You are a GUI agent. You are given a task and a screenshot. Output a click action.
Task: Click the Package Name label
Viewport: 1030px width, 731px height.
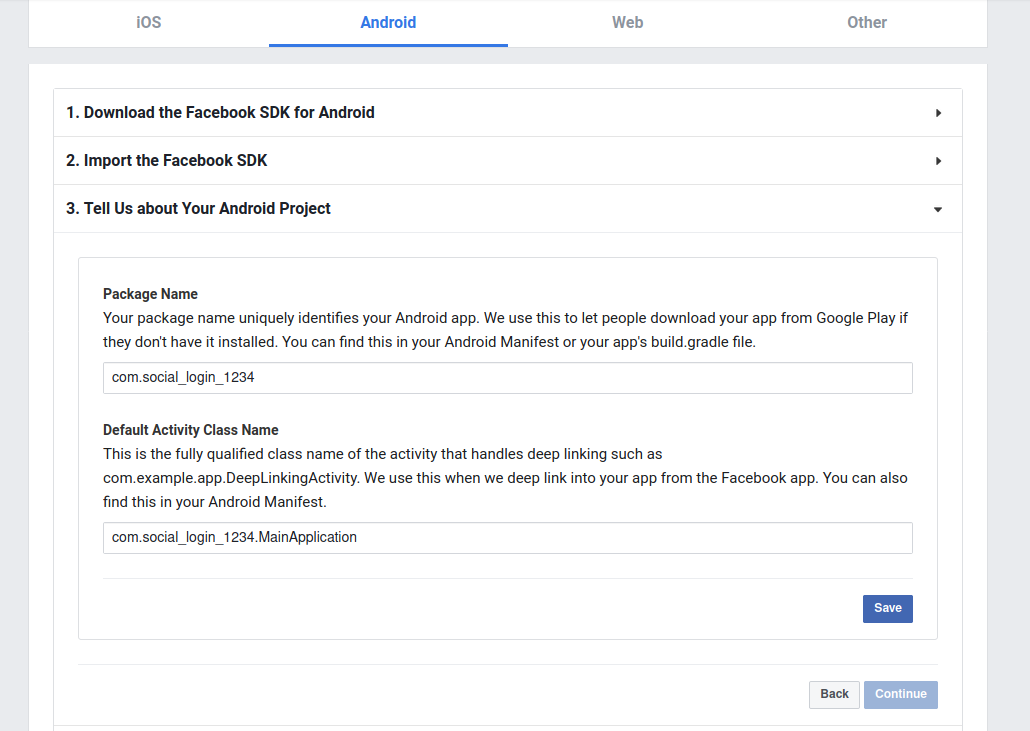click(x=150, y=294)
